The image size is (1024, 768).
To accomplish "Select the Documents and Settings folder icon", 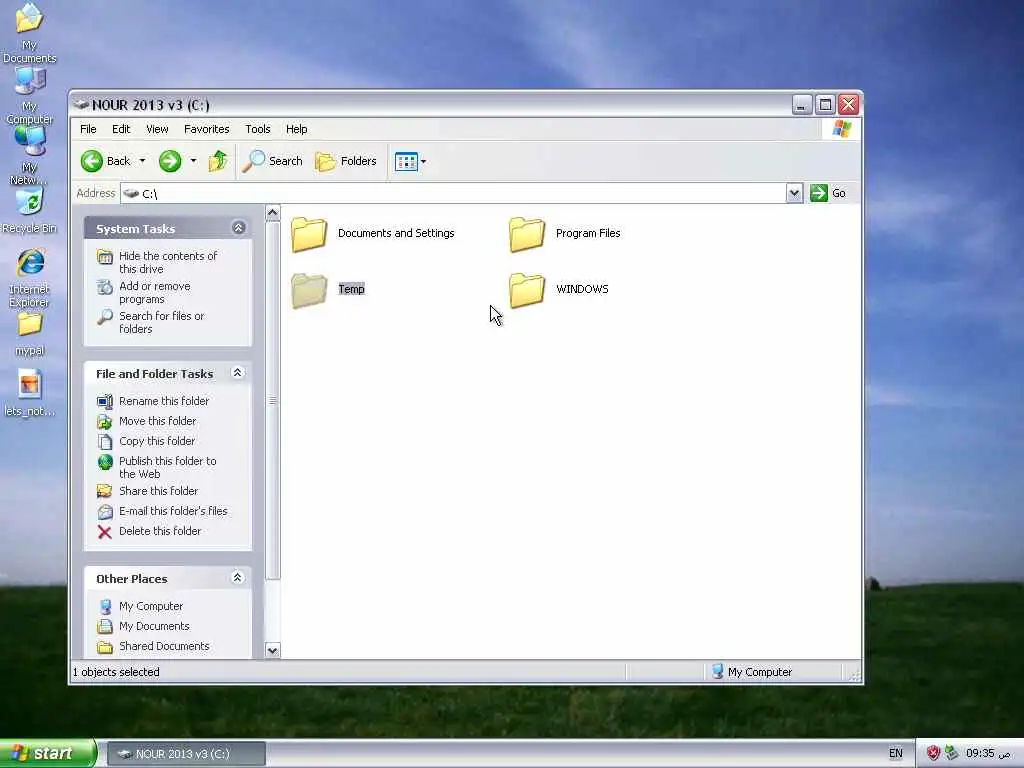I will tap(309, 234).
